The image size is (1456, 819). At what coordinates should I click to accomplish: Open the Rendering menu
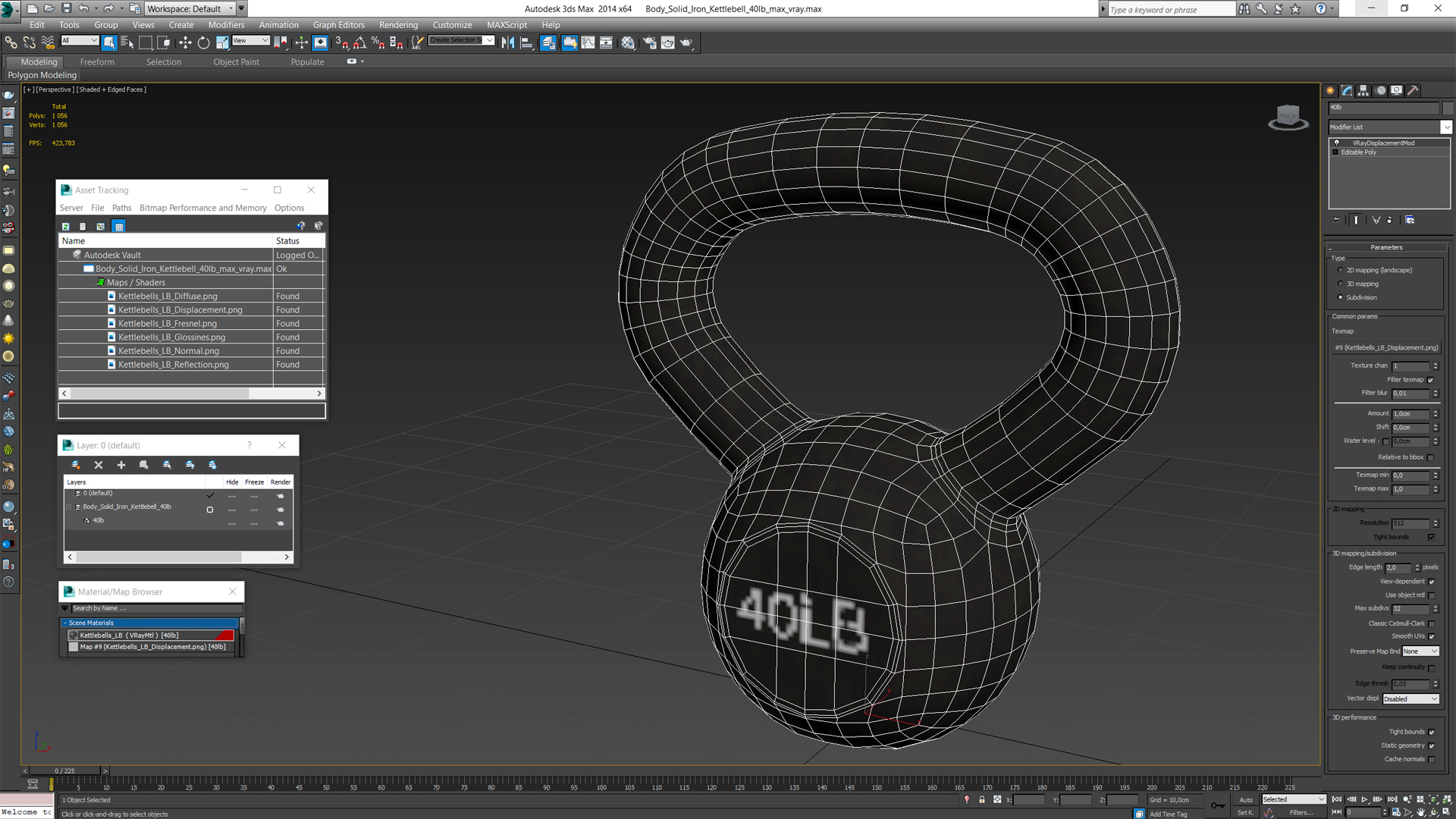[398, 25]
